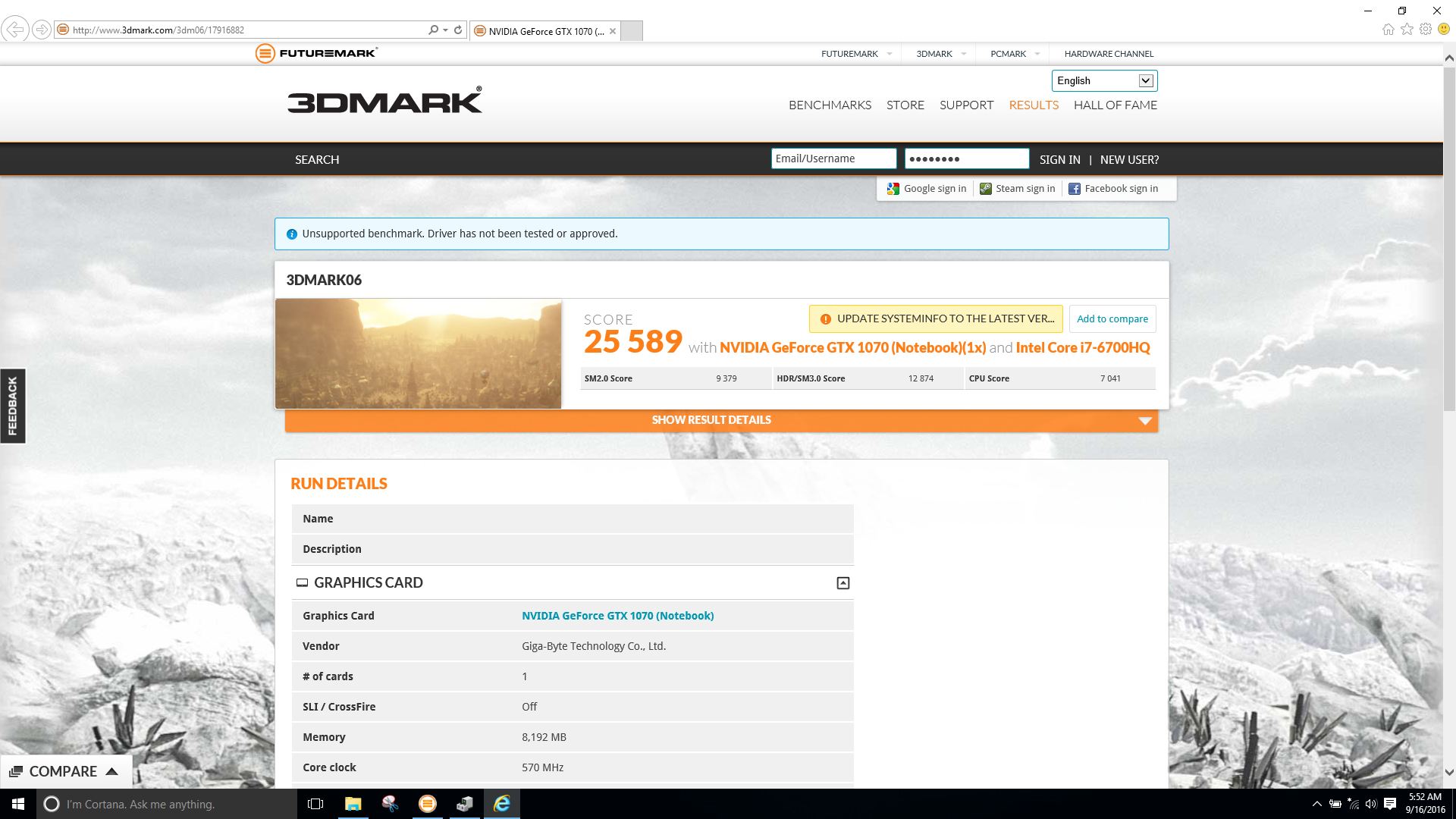Image resolution: width=1456 pixels, height=819 pixels.
Task: Open the English language dropdown
Action: 1145,80
